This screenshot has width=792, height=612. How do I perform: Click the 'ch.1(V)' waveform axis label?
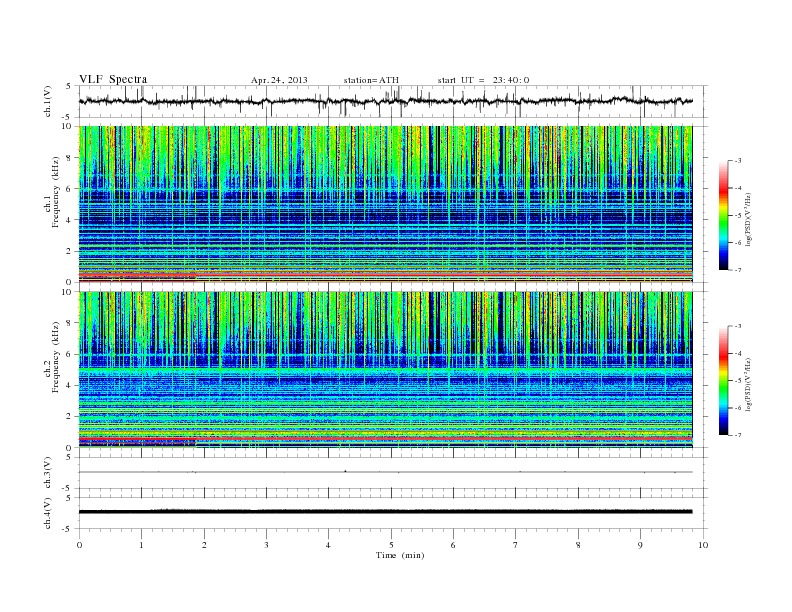47,101
